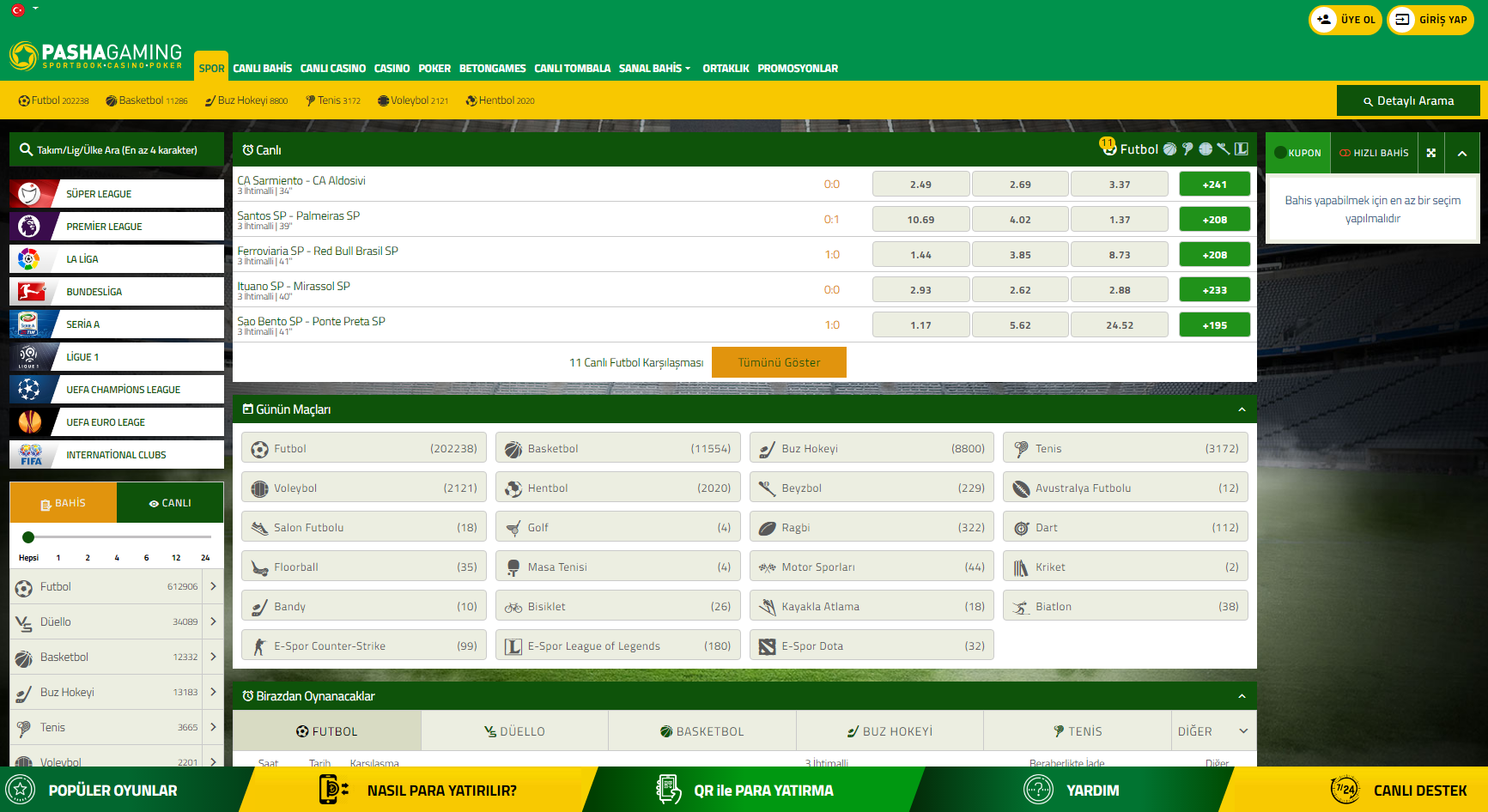Toggle the Kupon betslip indicator
The width and height of the screenshot is (1488, 812).
click(1280, 153)
